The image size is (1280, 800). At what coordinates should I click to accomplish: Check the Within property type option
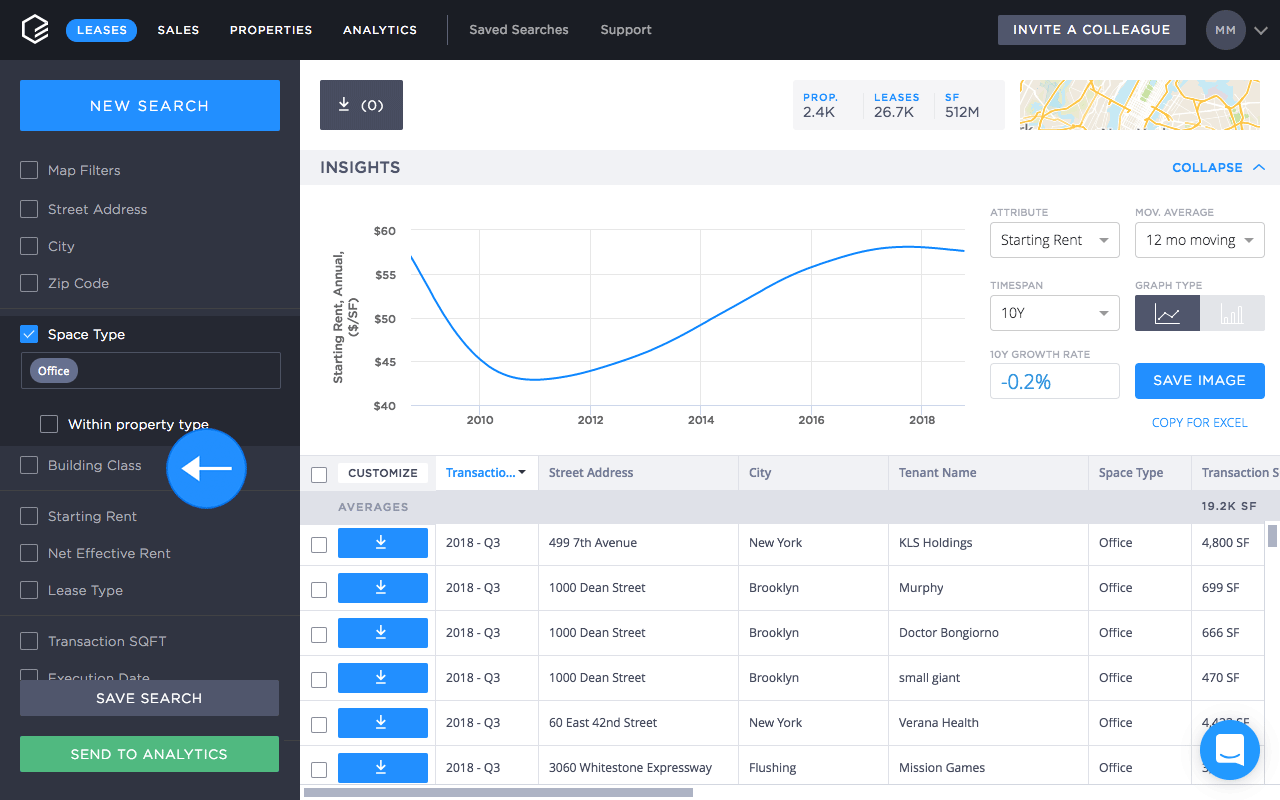point(49,424)
